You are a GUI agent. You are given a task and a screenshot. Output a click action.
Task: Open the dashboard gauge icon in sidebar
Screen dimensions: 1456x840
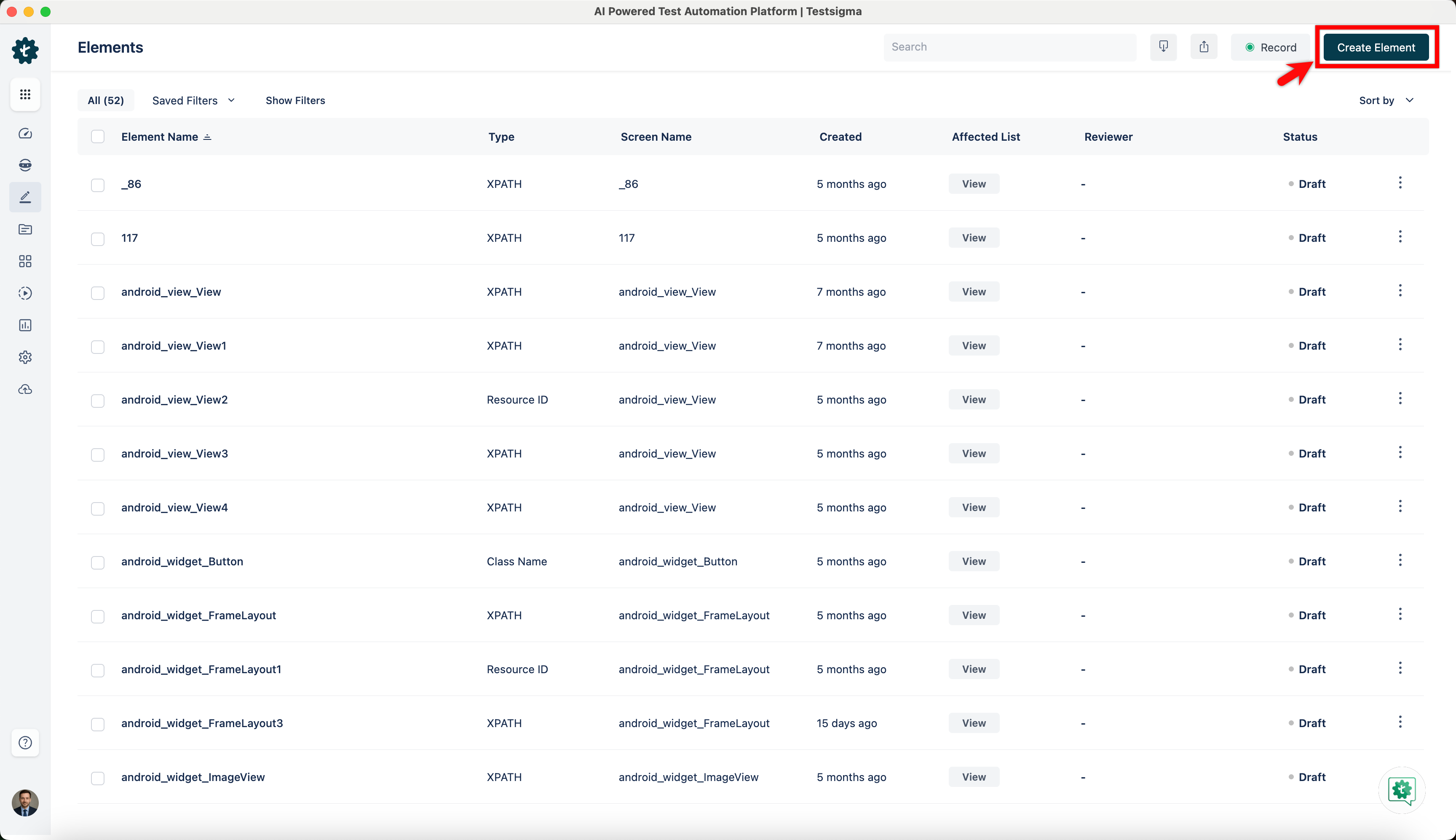[25, 133]
